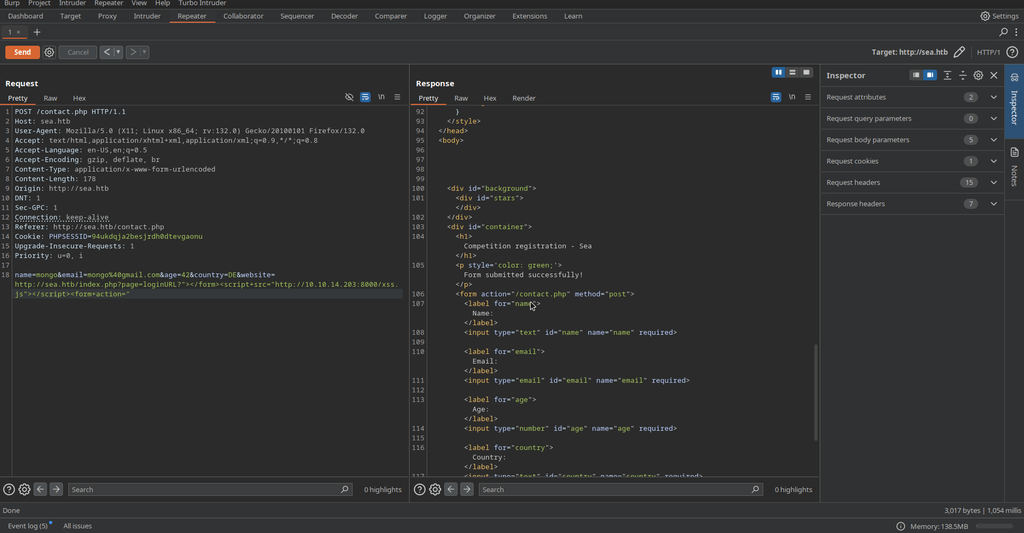Open Inspector settings gear
The height and width of the screenshot is (533, 1024).
[978, 75]
